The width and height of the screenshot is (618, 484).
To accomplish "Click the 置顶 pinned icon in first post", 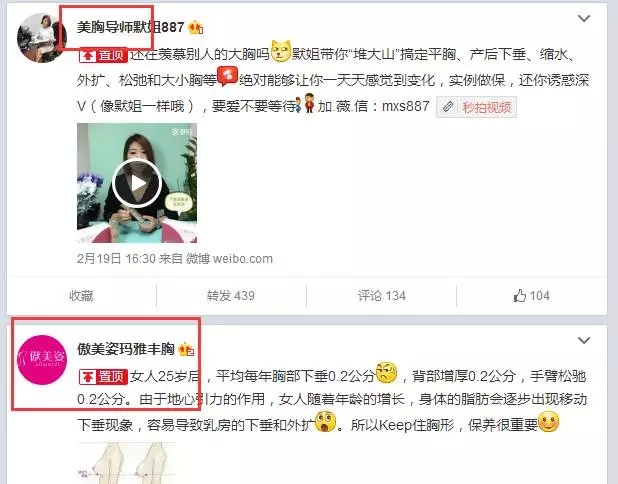I will (x=103, y=55).
